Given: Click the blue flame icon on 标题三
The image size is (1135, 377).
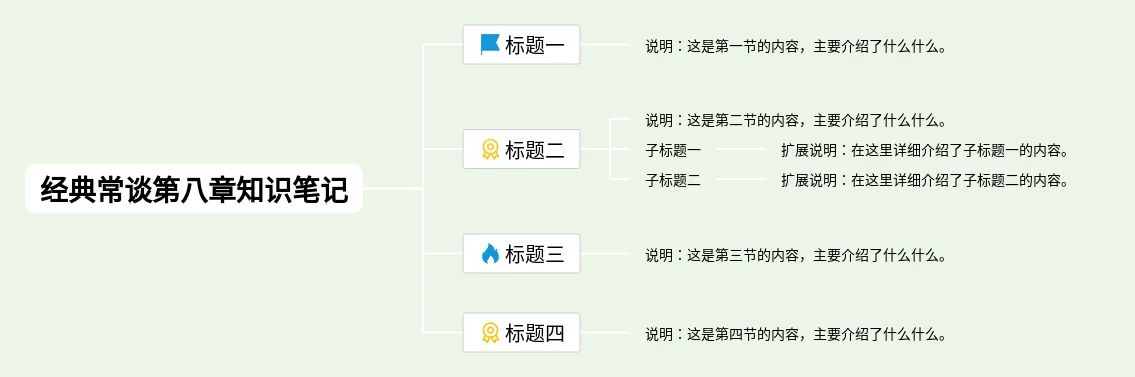Looking at the screenshot, I should [x=490, y=254].
